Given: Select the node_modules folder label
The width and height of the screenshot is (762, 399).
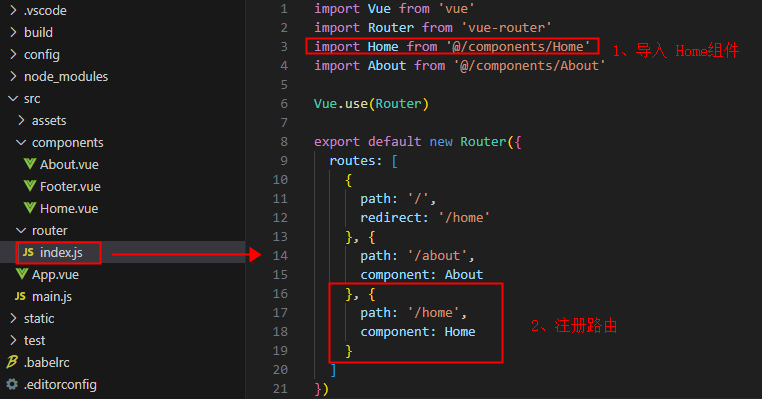Looking at the screenshot, I should (66, 76).
